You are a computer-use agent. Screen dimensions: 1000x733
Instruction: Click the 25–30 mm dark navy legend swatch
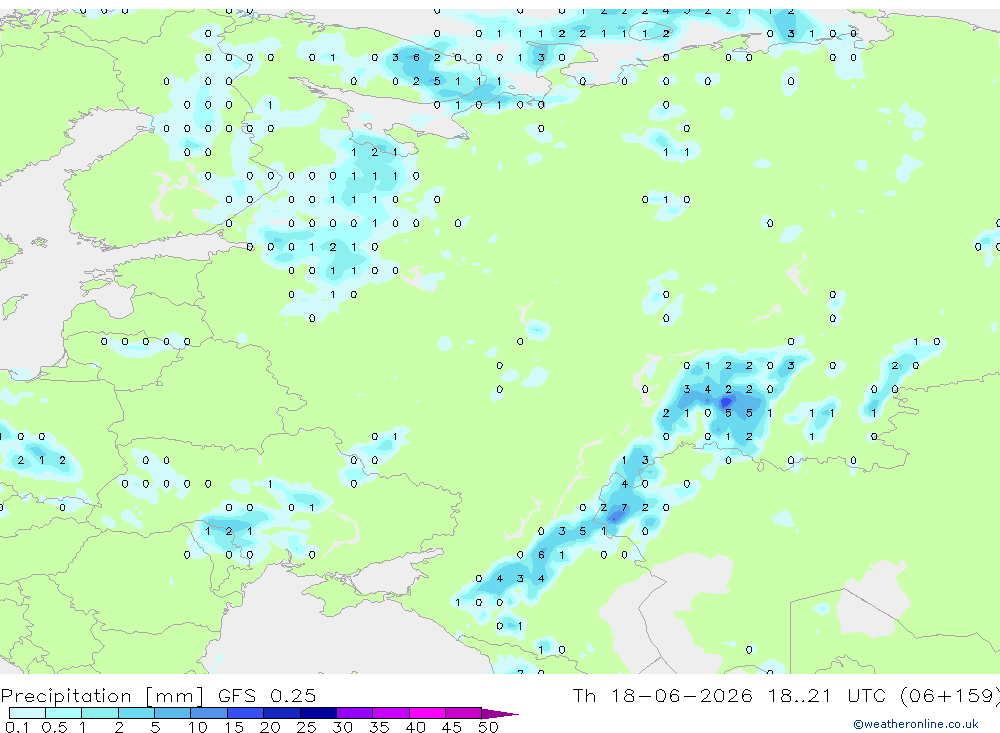[318, 713]
